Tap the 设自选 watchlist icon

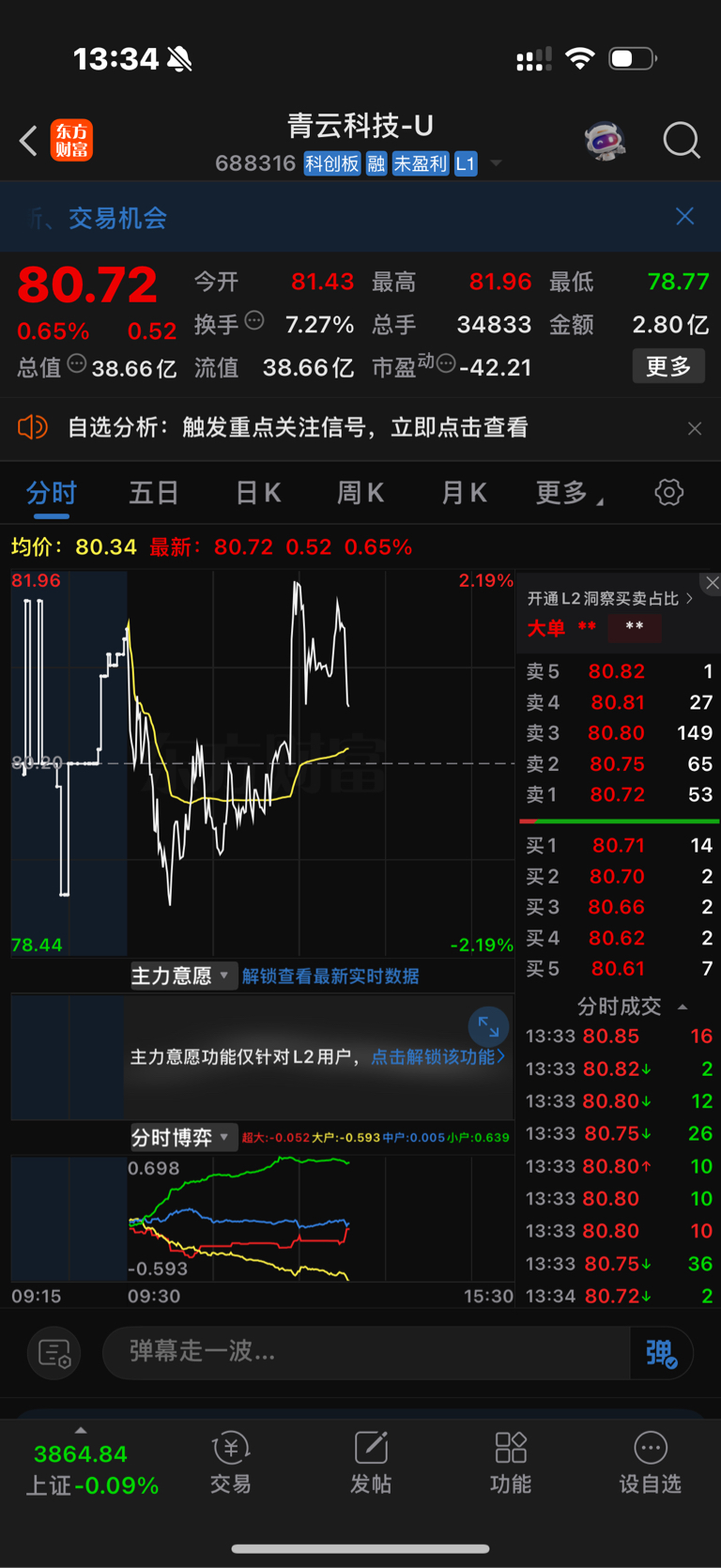pyautogui.click(x=650, y=1463)
